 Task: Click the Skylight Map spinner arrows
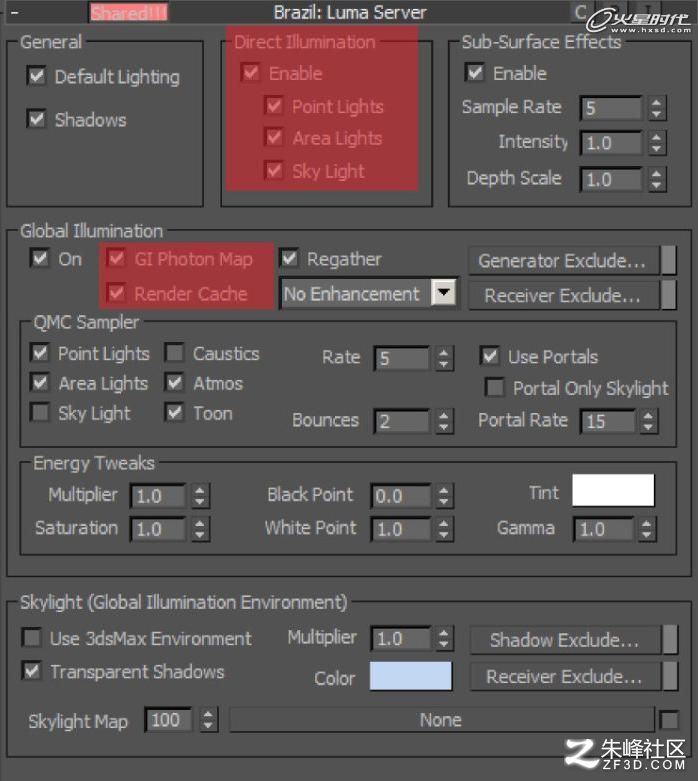tap(208, 720)
